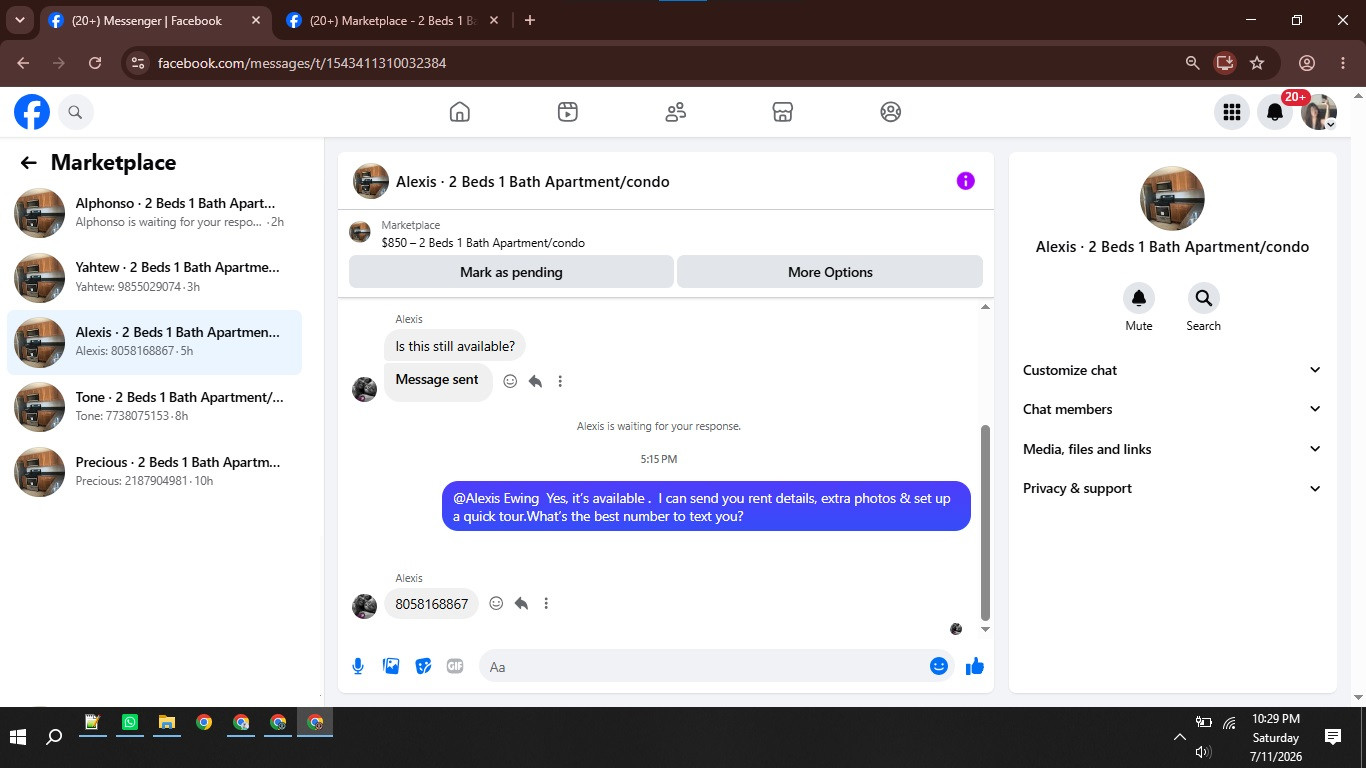Click the chat scrollbar down arrow
Viewport: 1366px width, 768px height.
pyautogui.click(x=985, y=629)
